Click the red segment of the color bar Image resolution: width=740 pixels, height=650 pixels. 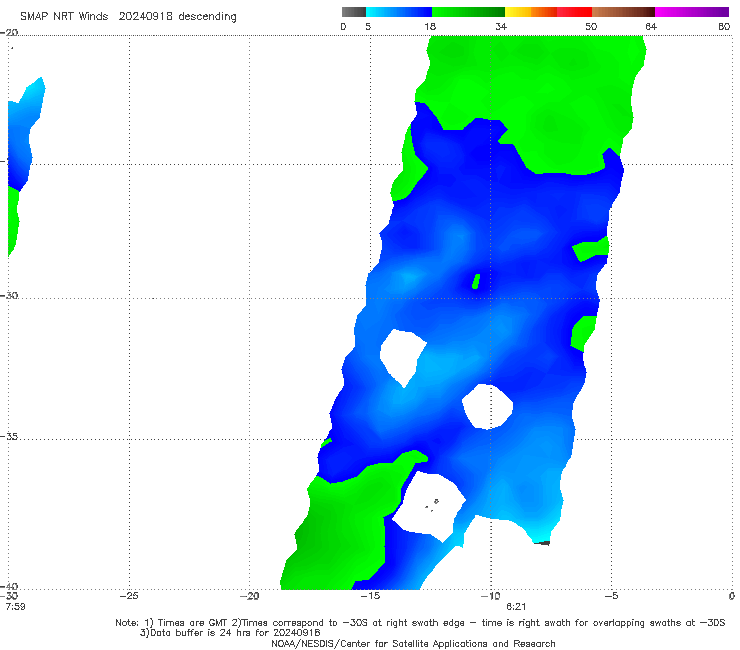[x=574, y=12]
